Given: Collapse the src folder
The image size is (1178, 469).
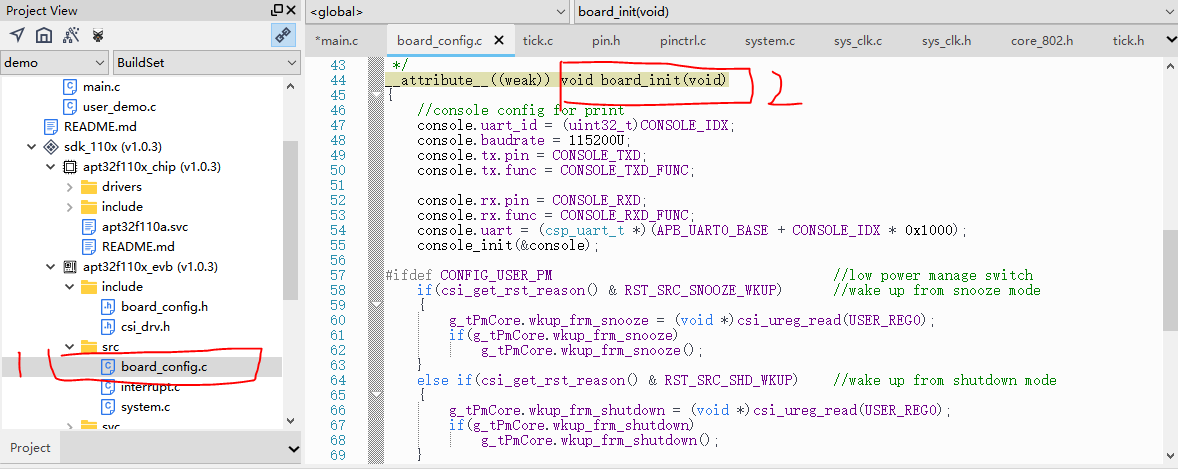Looking at the screenshot, I should click(69, 346).
